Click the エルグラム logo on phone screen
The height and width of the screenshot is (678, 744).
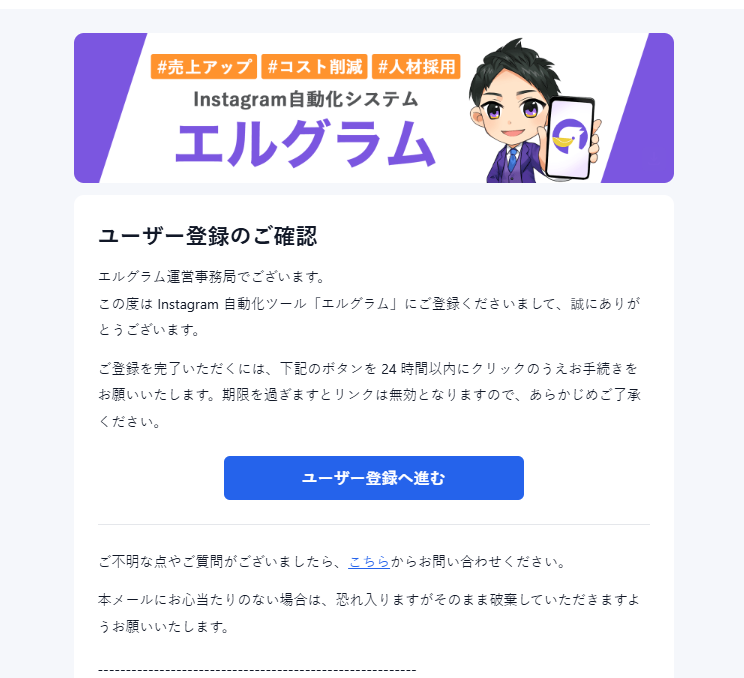569,137
